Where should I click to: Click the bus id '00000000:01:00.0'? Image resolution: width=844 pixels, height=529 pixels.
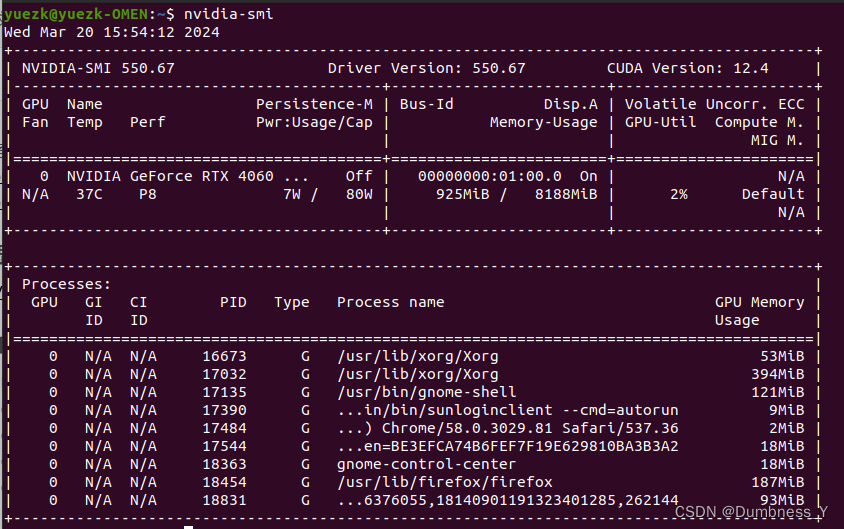[489, 176]
